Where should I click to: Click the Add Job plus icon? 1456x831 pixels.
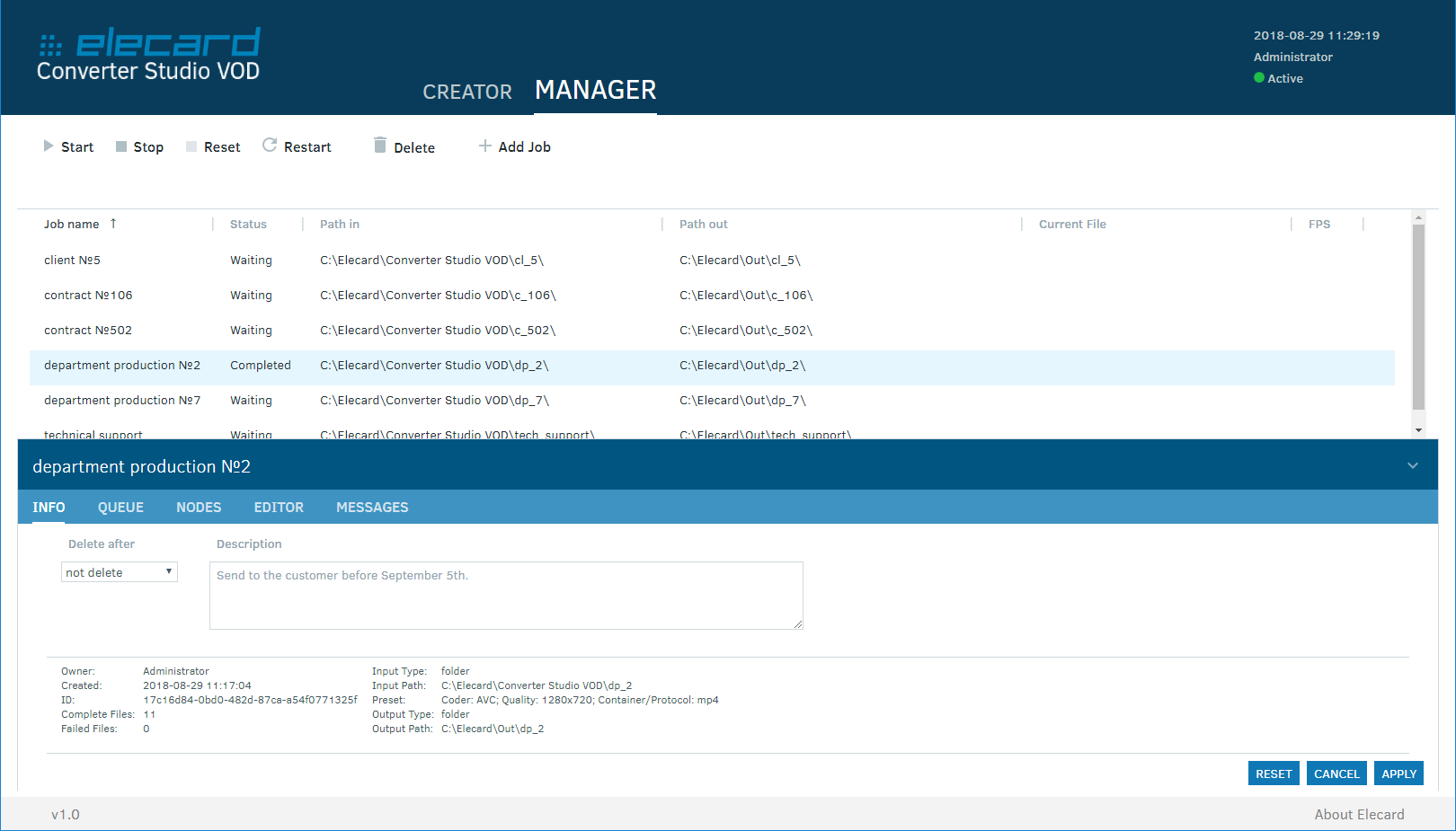pyautogui.click(x=485, y=146)
